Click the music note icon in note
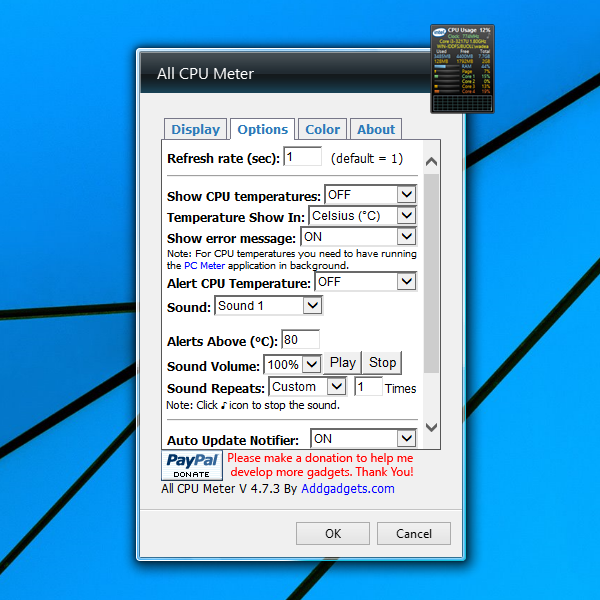The height and width of the screenshot is (600, 600). tap(223, 405)
